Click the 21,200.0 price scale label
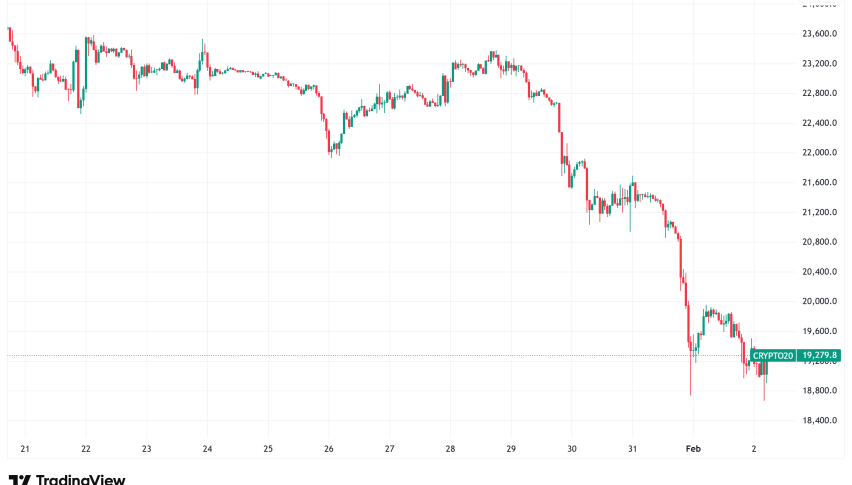The width and height of the screenshot is (852, 485). pos(819,212)
